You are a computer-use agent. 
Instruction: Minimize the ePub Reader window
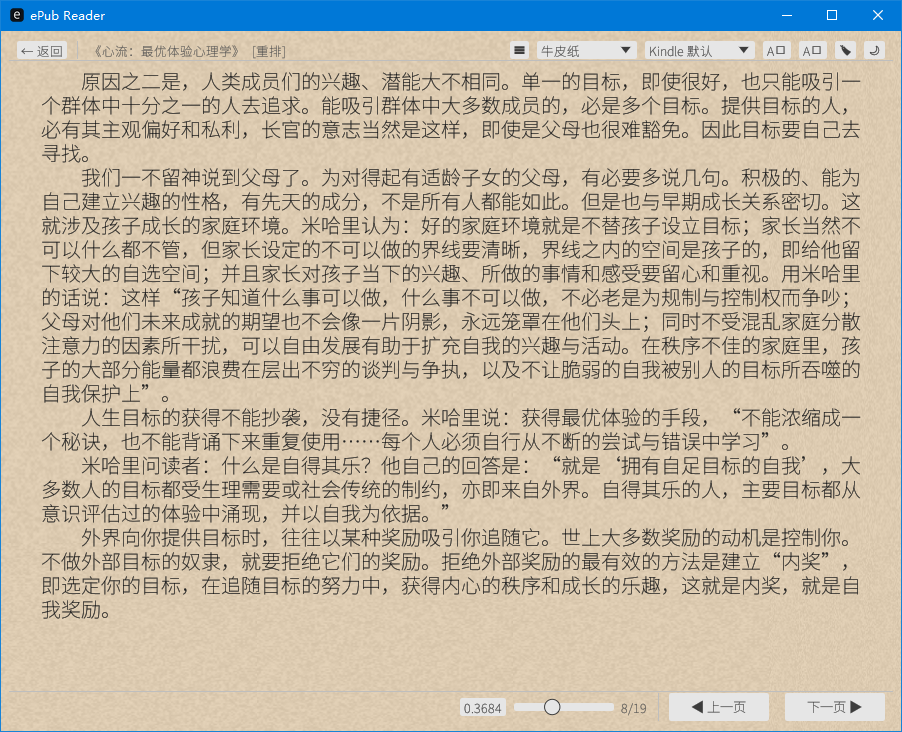pos(787,15)
